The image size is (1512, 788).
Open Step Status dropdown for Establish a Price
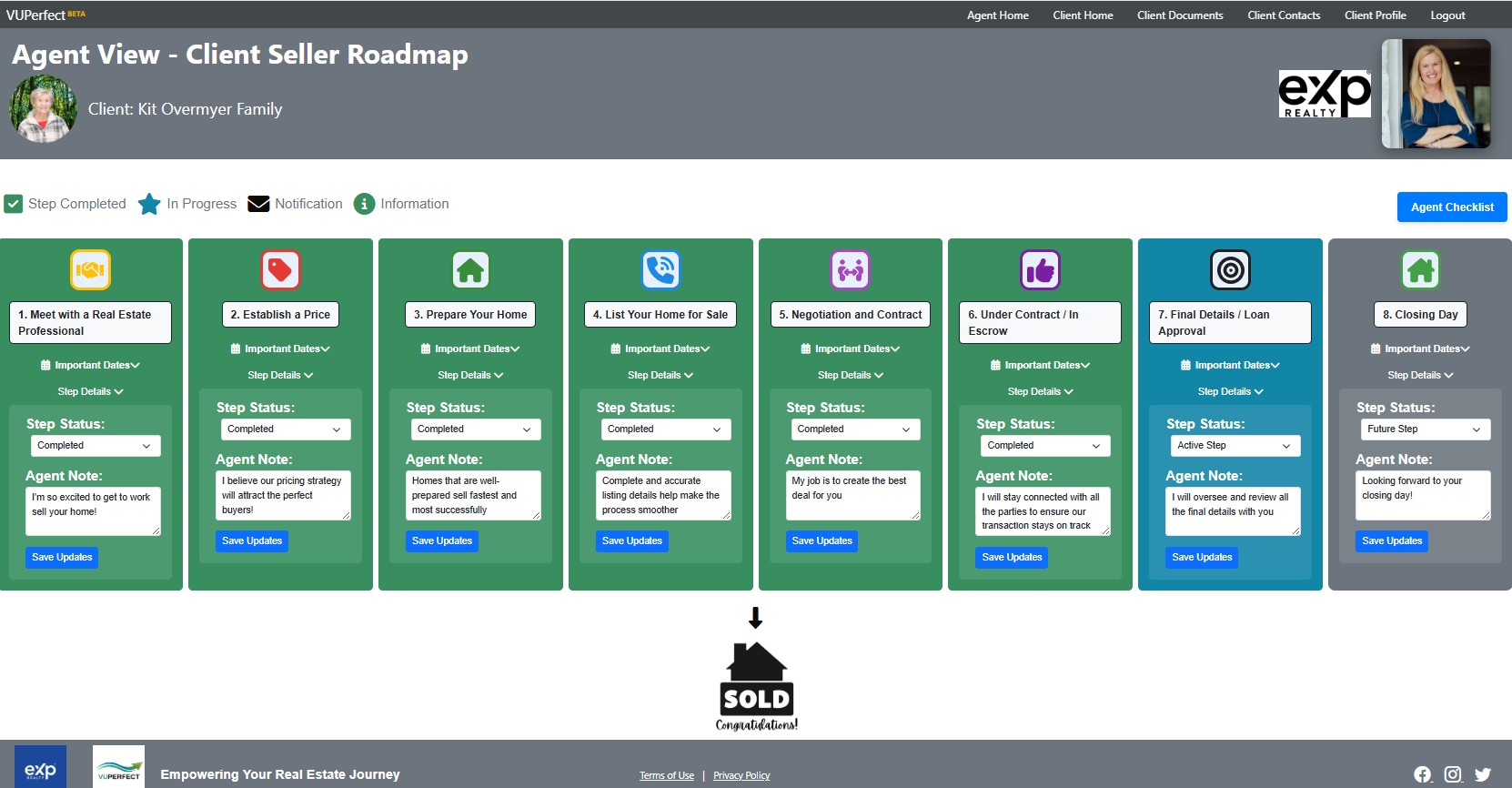tap(286, 429)
